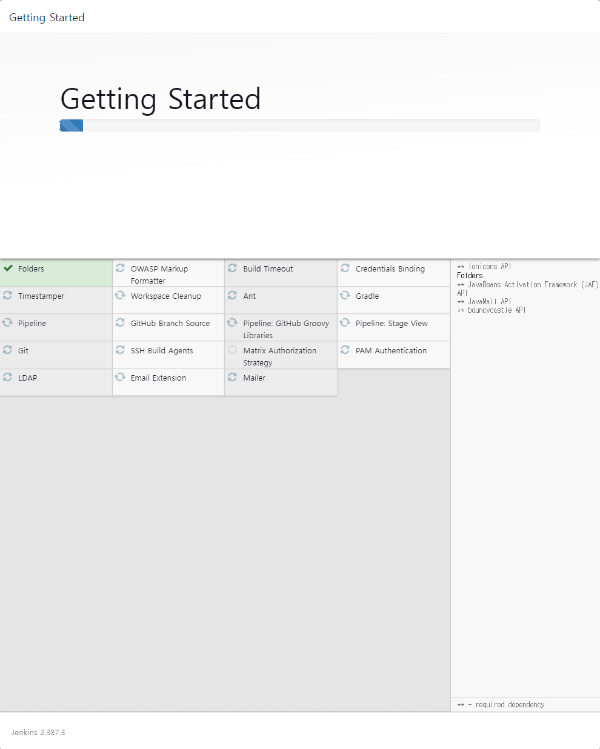Click the Getting Started title in header bar

pos(47,17)
